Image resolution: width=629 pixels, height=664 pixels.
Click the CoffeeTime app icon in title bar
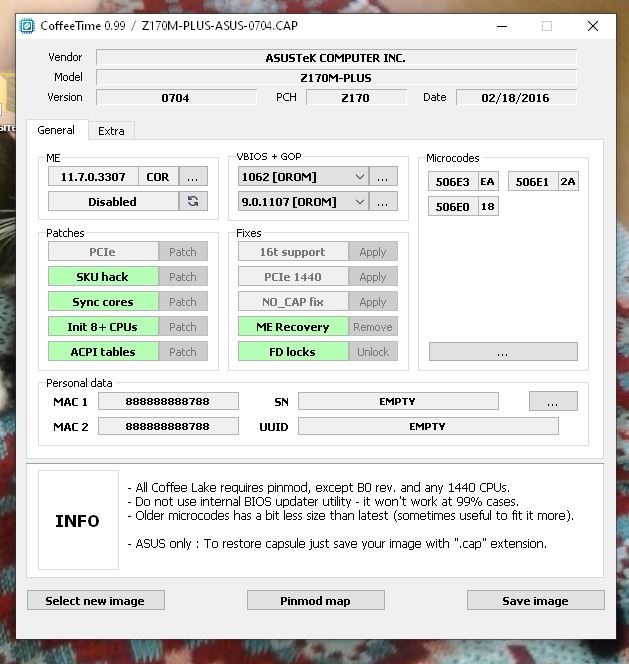click(x=27, y=26)
